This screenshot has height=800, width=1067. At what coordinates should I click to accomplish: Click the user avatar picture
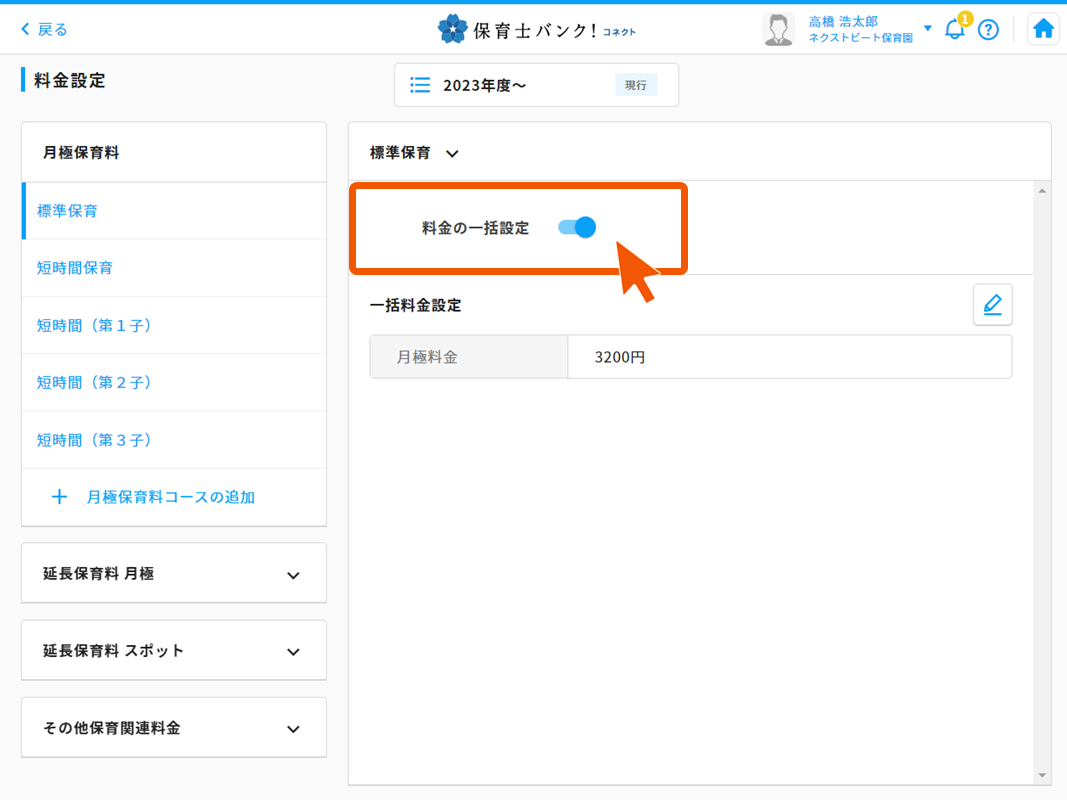778,29
